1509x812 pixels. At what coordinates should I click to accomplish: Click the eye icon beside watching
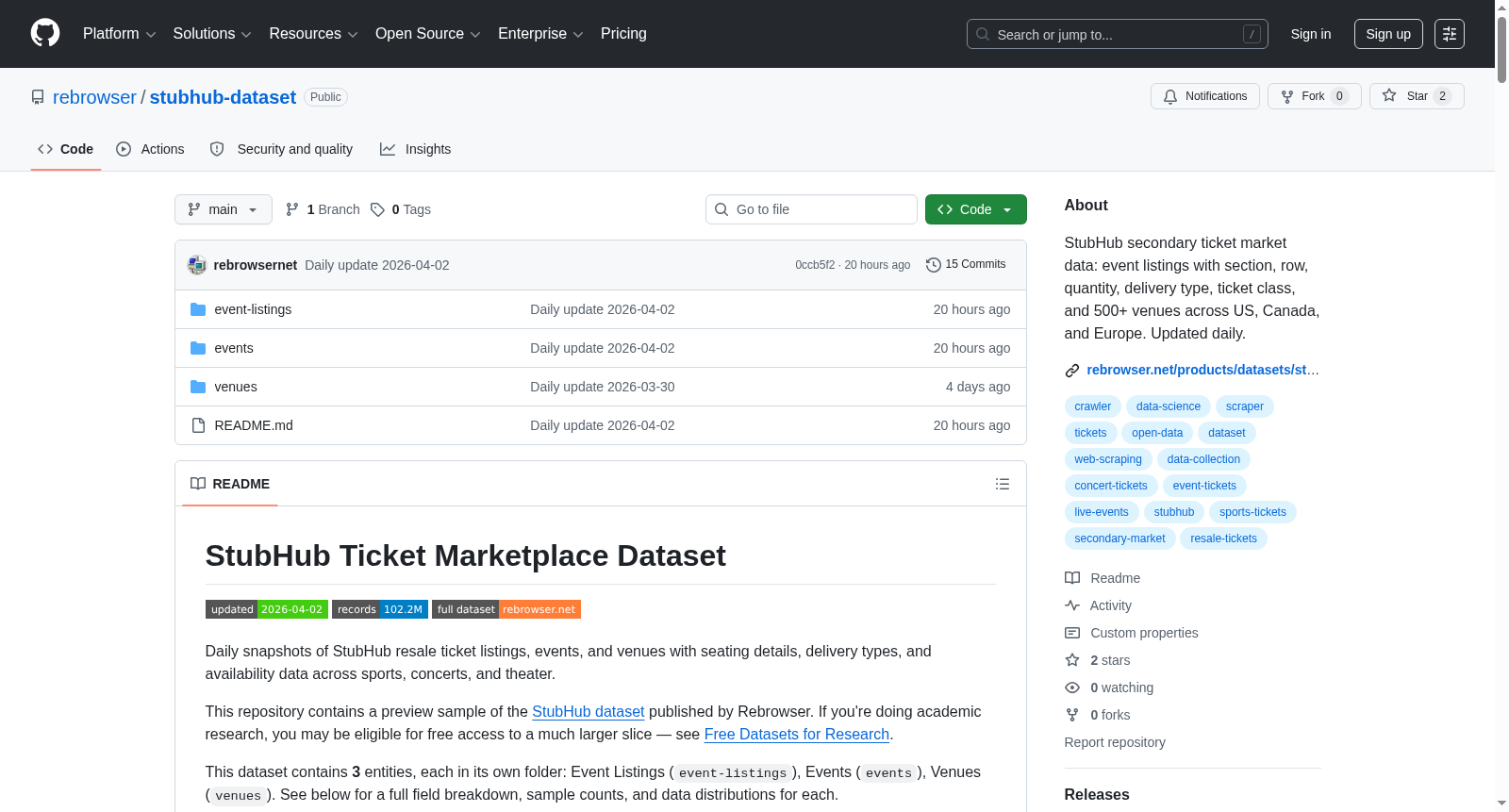click(1072, 688)
